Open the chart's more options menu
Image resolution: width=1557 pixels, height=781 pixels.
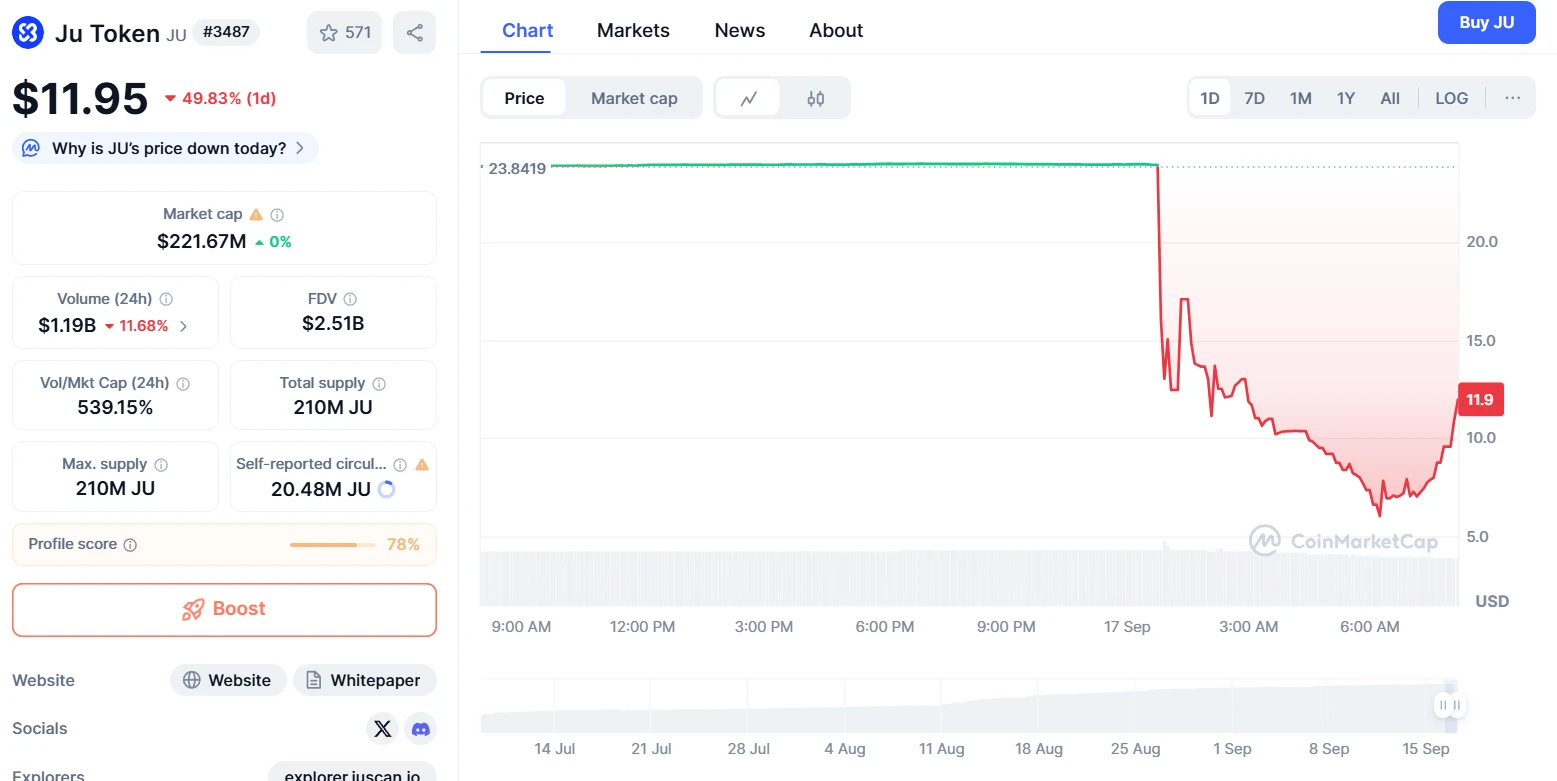click(1512, 97)
